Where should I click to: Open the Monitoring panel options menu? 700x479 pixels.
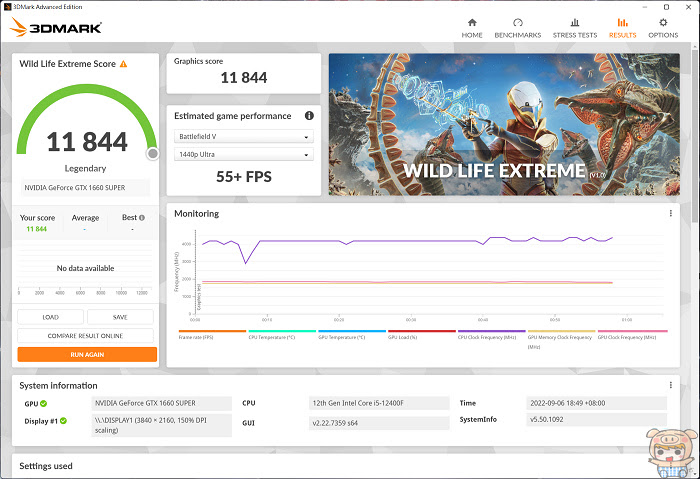(671, 213)
